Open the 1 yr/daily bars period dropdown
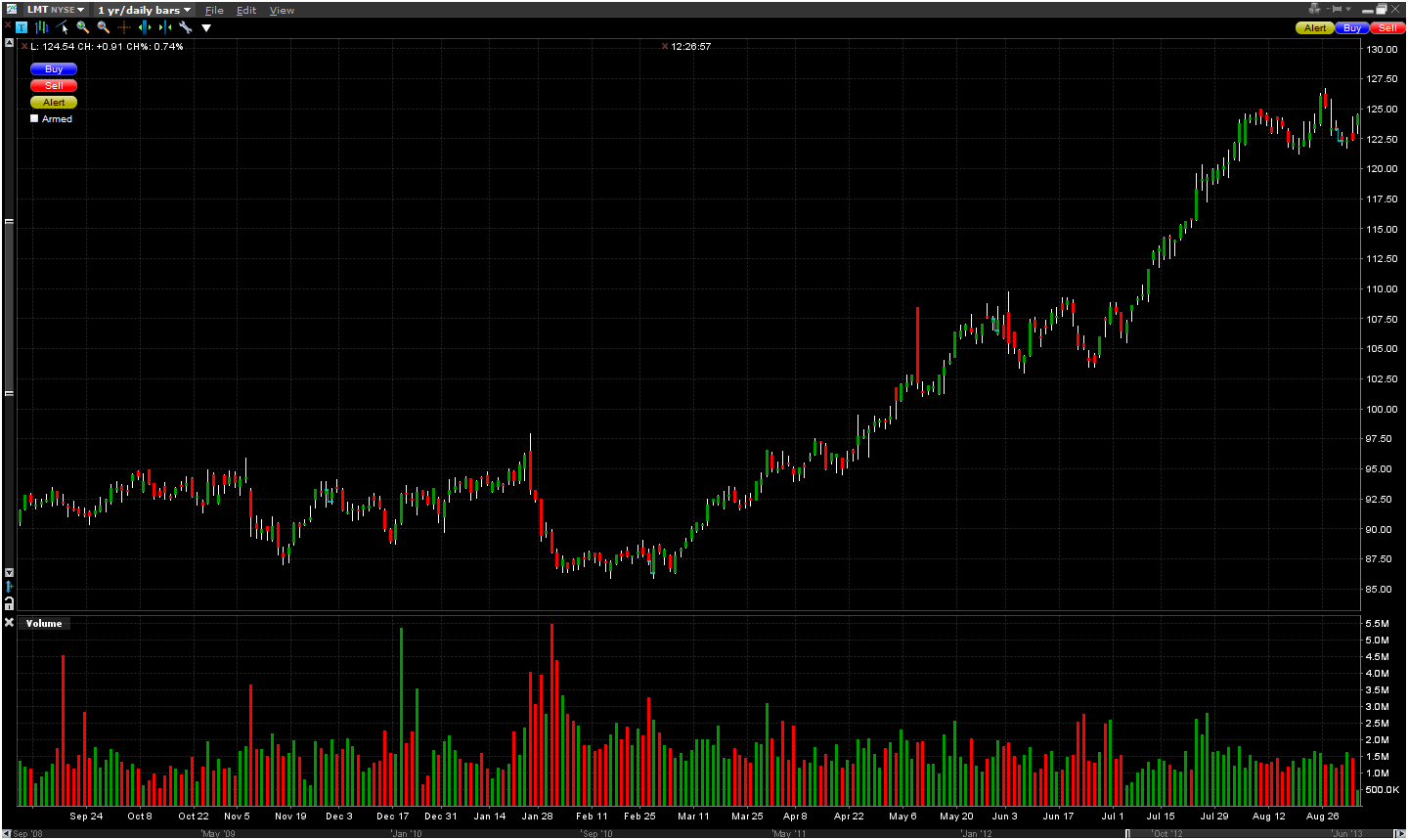 pos(144,10)
